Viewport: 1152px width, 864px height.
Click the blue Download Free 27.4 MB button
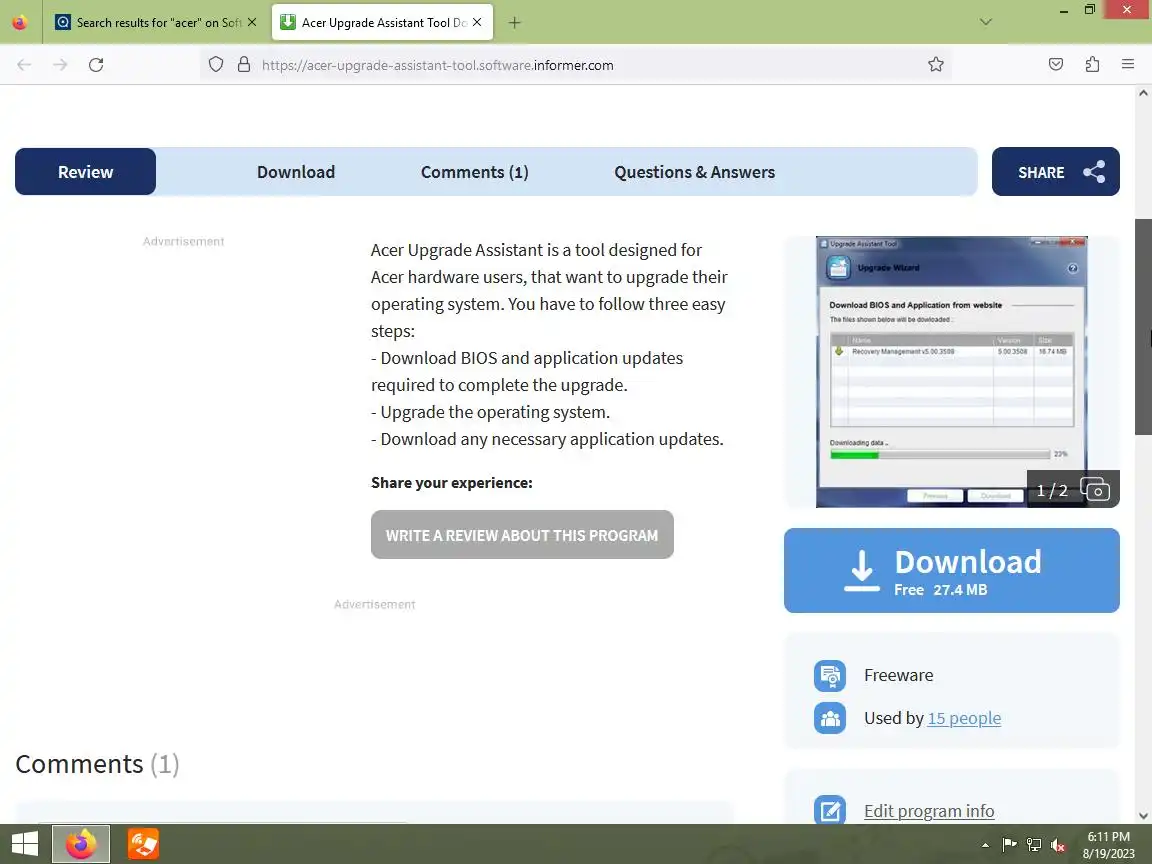coord(951,570)
